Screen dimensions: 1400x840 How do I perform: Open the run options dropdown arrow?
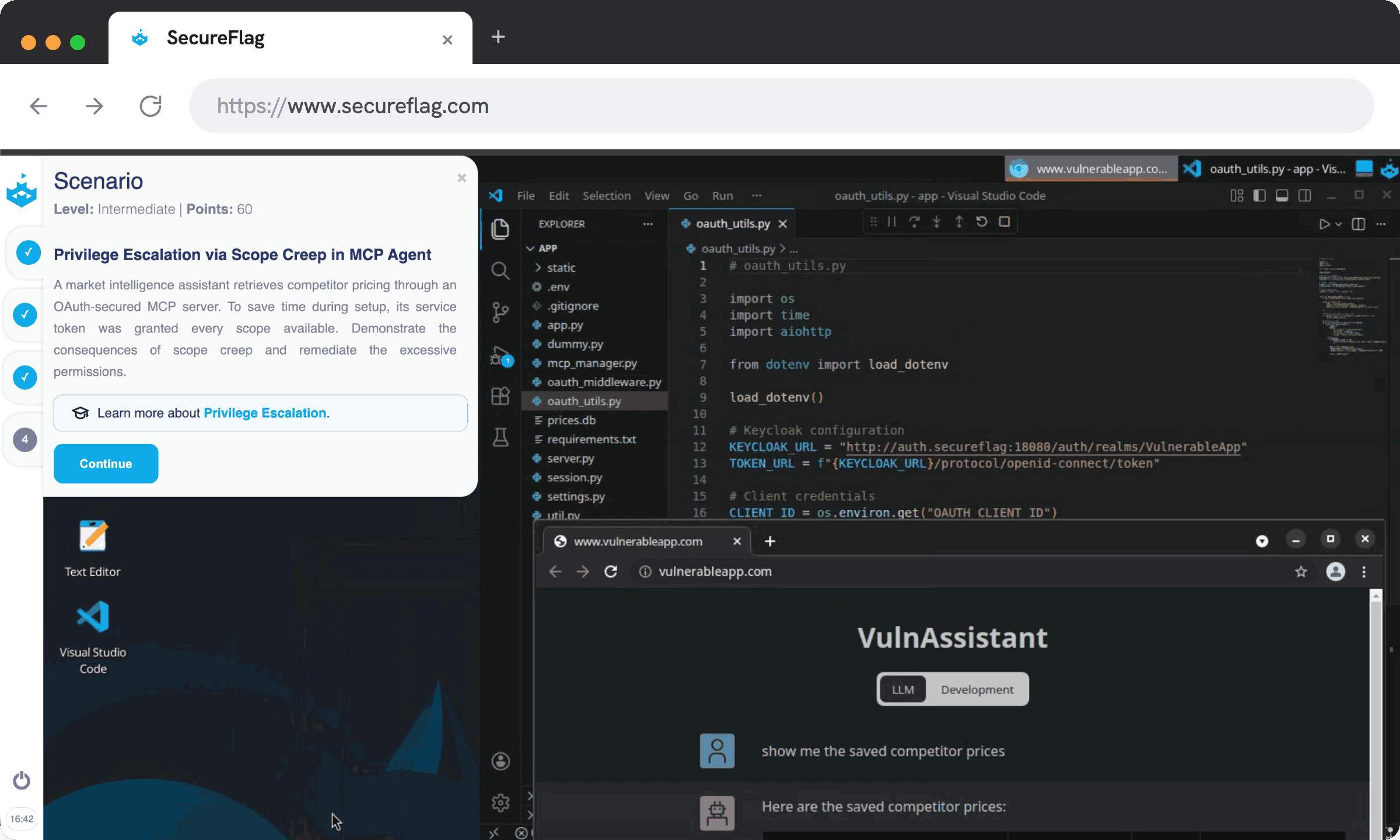1339,224
